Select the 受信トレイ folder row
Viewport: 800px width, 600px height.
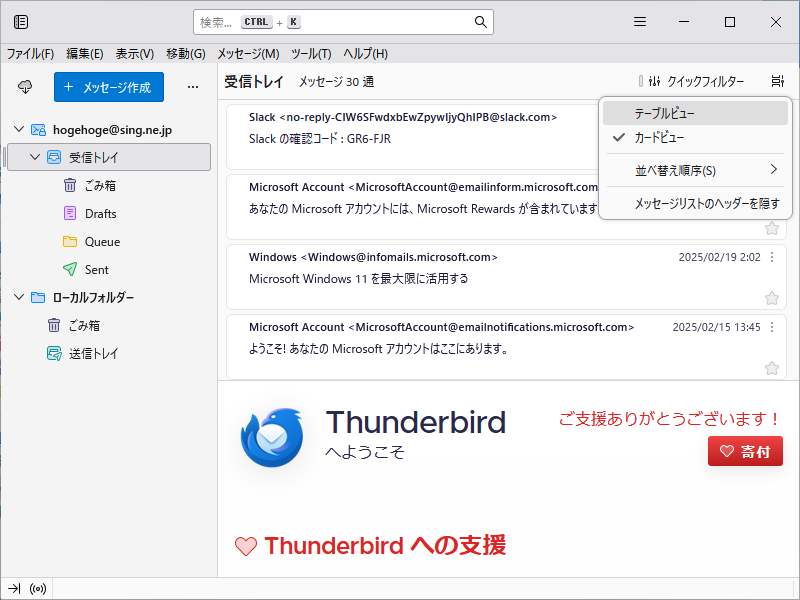click(108, 157)
